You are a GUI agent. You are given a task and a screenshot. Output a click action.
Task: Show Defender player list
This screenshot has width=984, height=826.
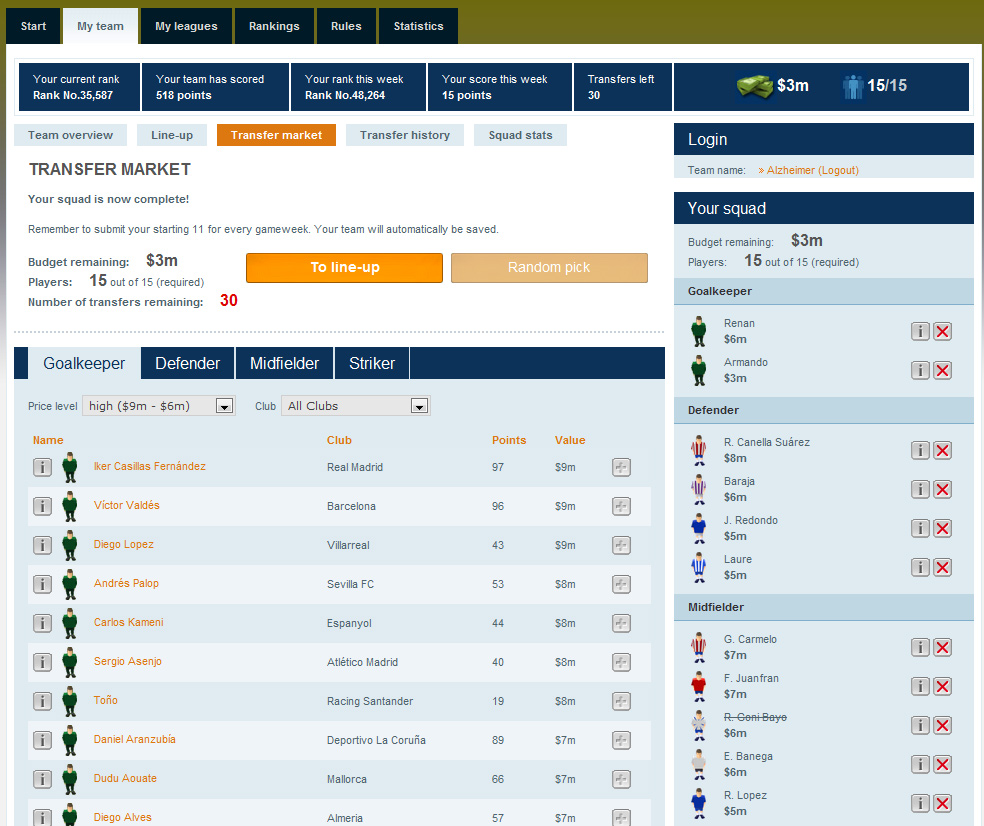(188, 363)
